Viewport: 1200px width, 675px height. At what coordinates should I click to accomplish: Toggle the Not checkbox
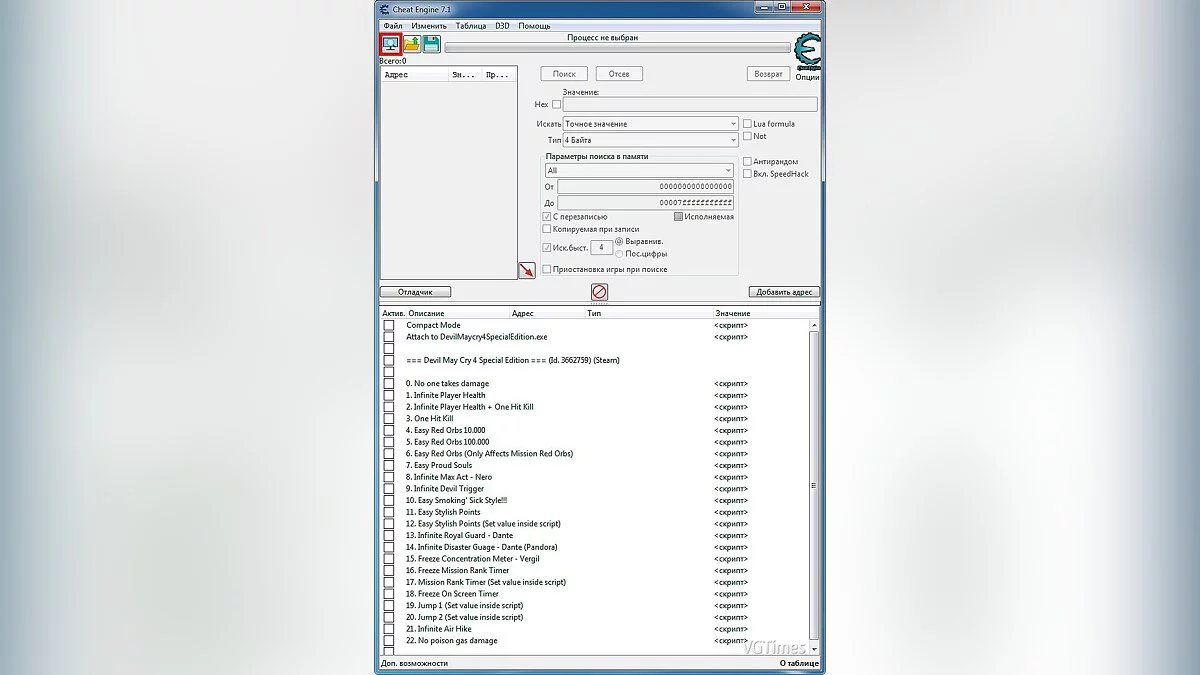747,136
